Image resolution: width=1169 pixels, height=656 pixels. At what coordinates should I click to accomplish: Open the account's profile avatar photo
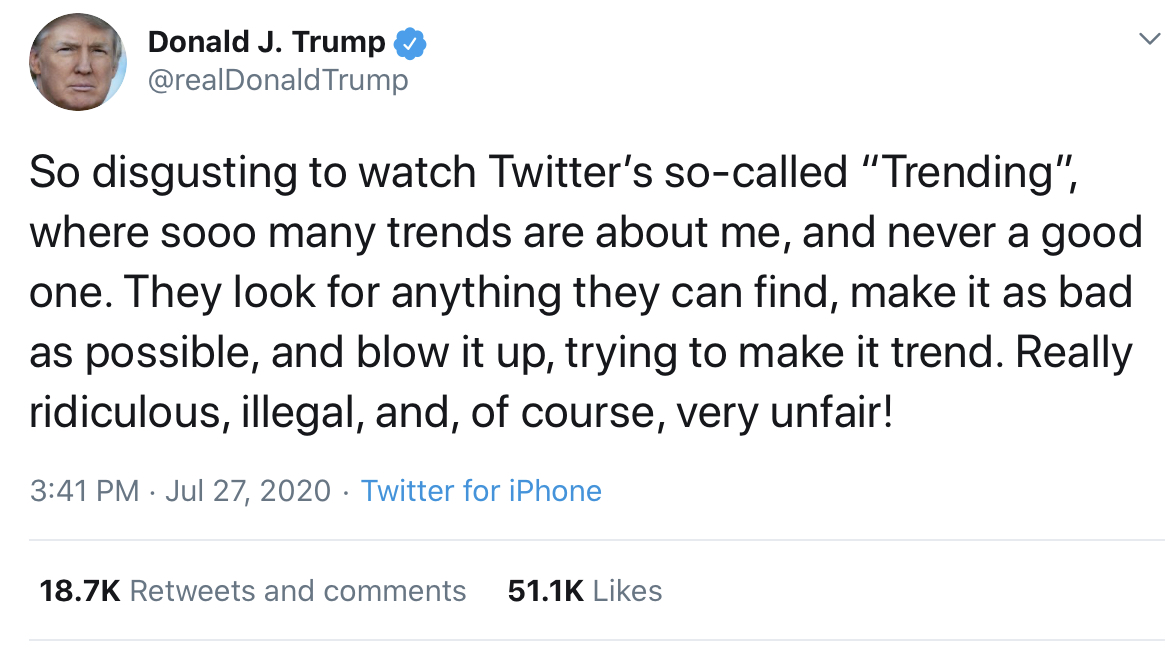coord(77,62)
